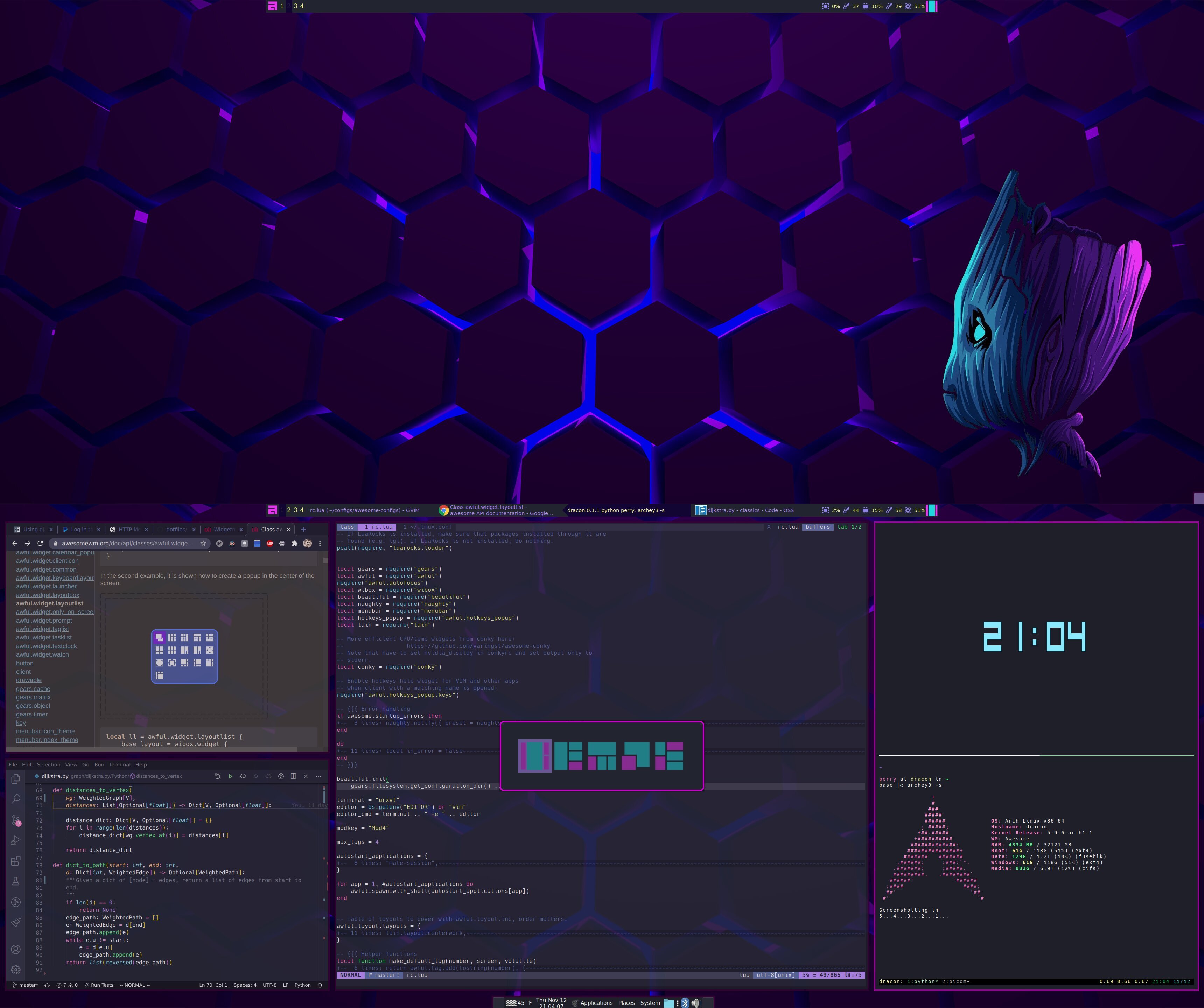Expand the 'local in_error' 11-line fold
The height and width of the screenshot is (1008, 1204).
pos(418,751)
